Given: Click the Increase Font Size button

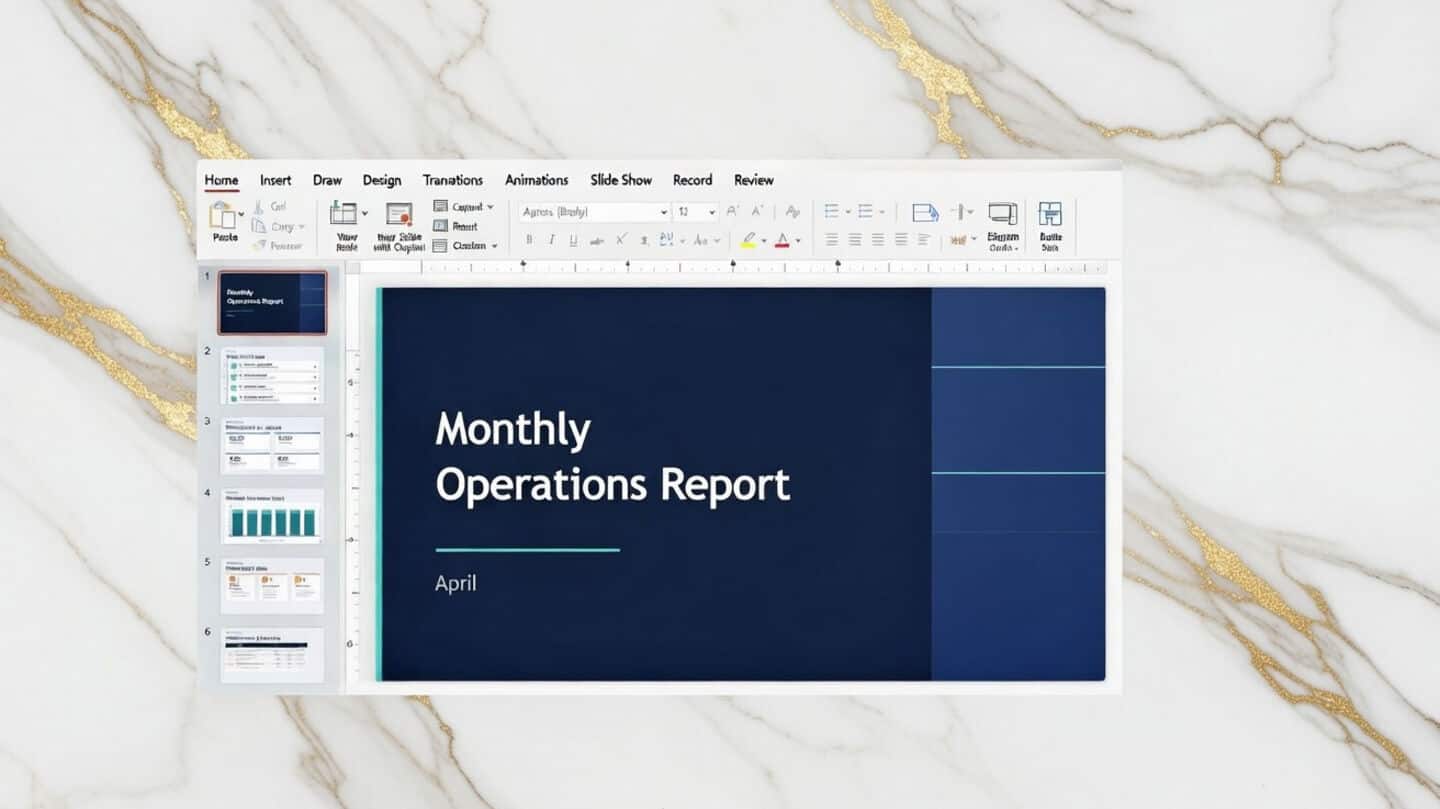Looking at the screenshot, I should [731, 210].
